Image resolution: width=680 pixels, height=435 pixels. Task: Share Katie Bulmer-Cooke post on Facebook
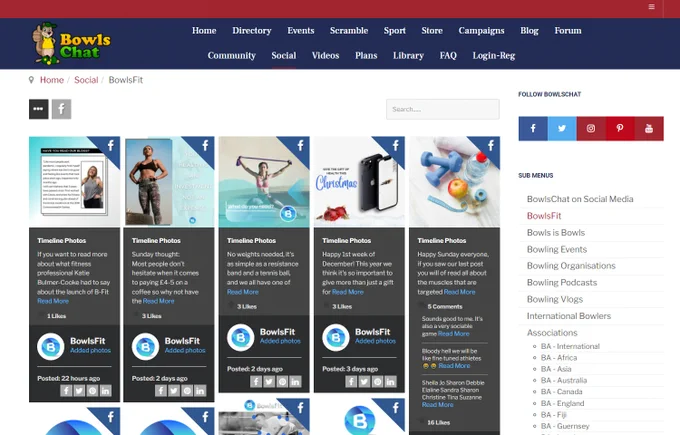66,391
